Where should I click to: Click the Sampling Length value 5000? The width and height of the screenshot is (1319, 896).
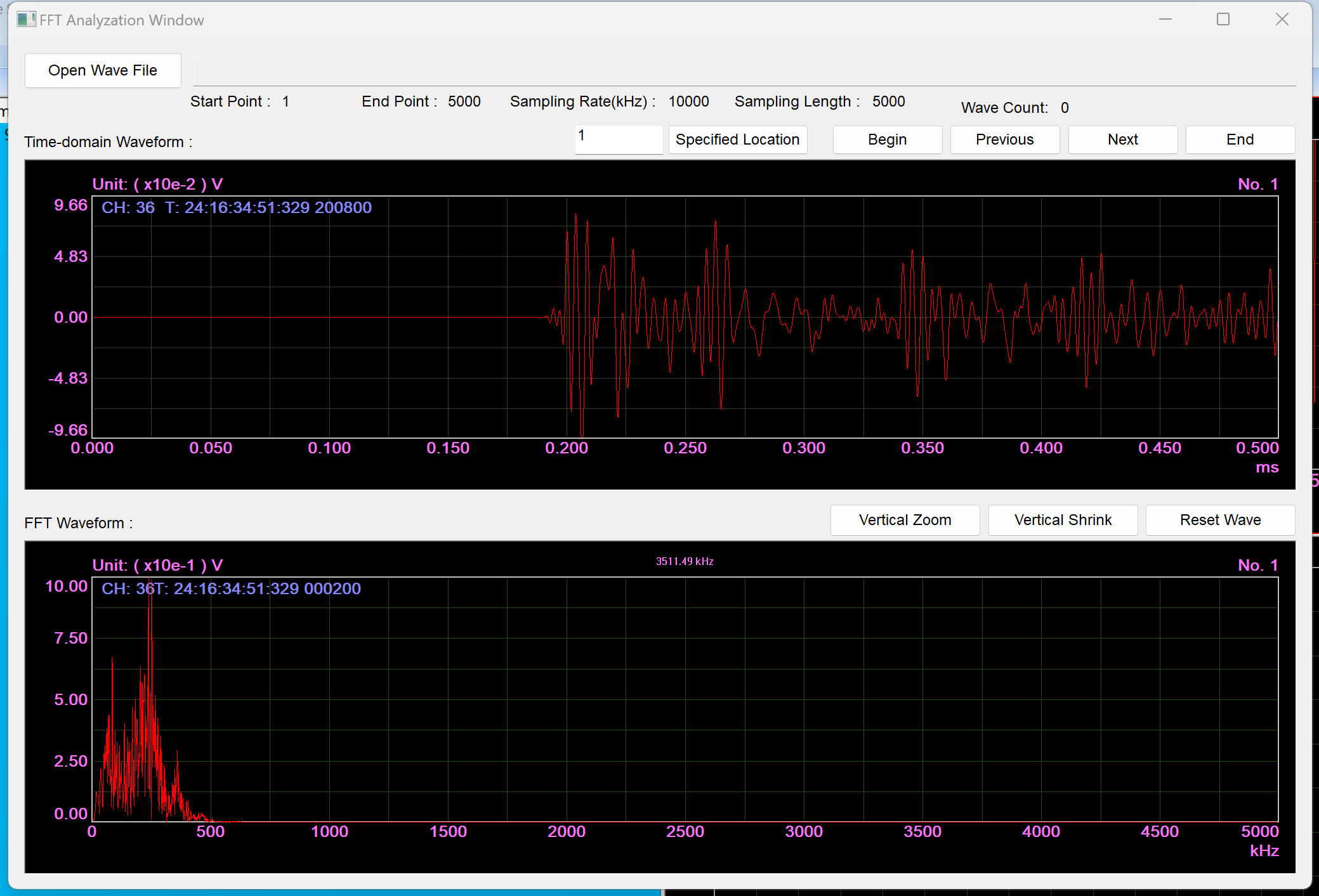click(888, 101)
